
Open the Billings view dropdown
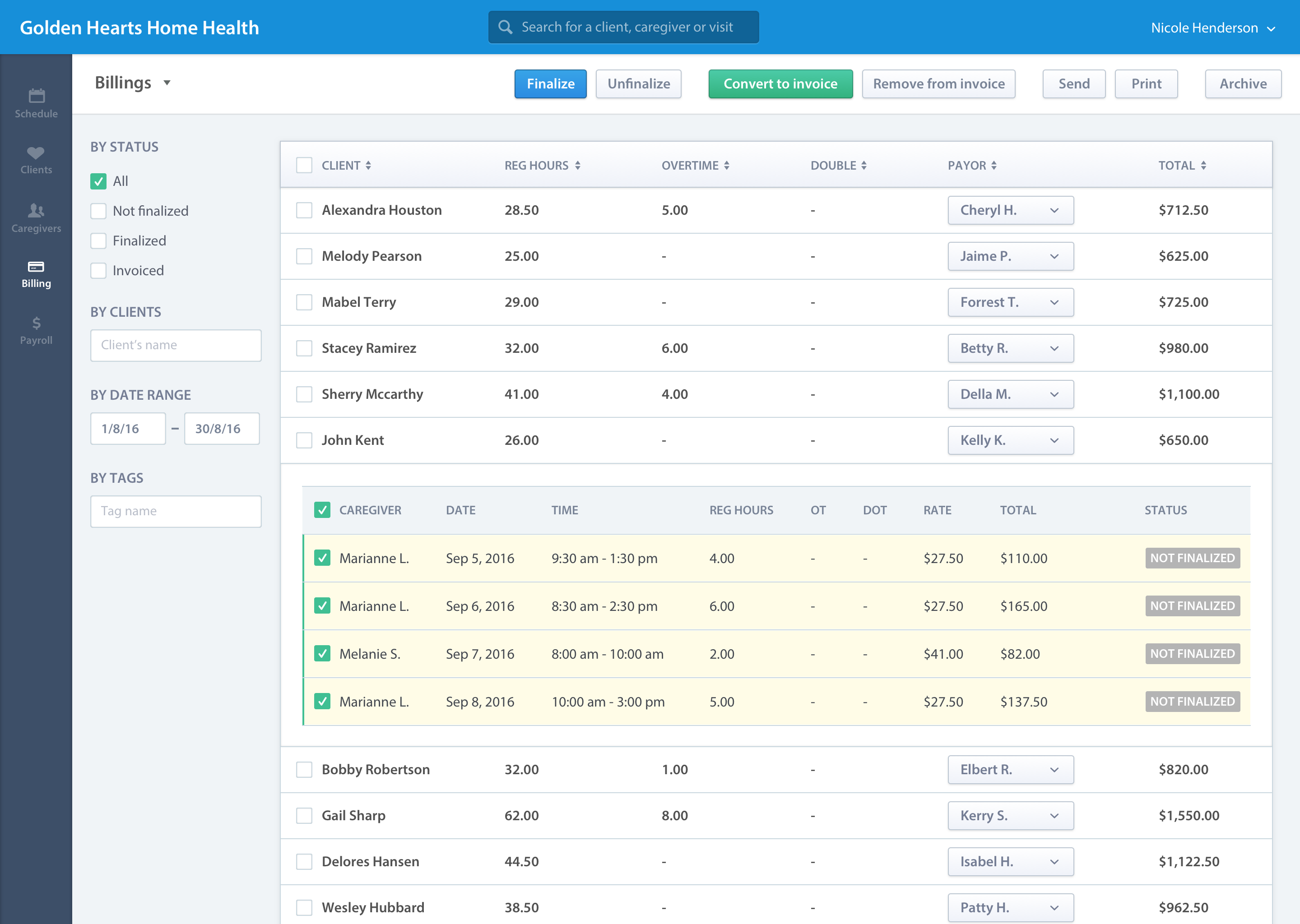tap(133, 83)
